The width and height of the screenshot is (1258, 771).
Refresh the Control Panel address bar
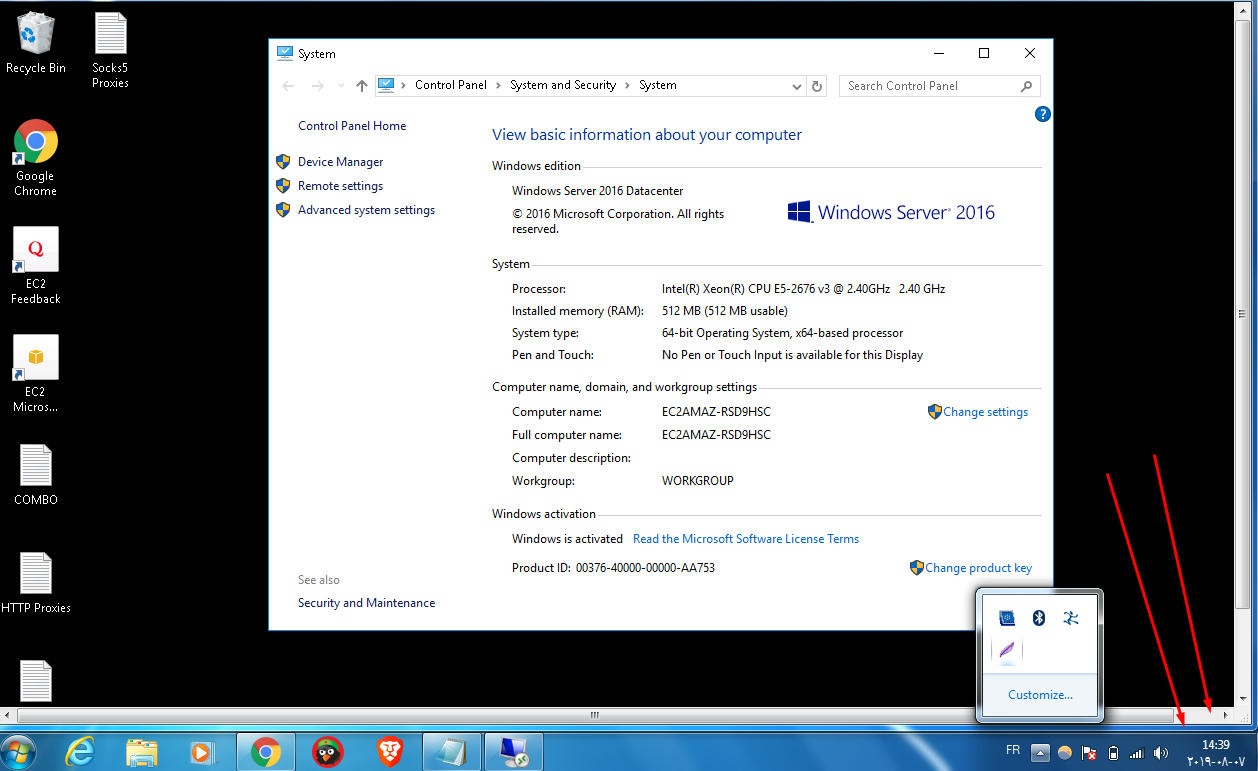817,86
